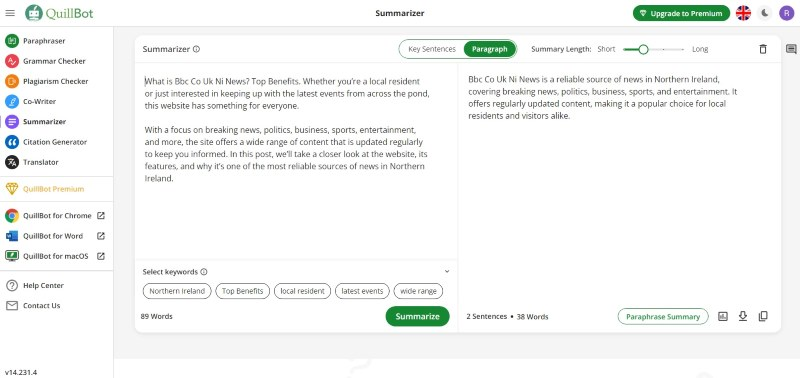Go to Grammar Checker in sidebar

pyautogui.click(x=54, y=61)
